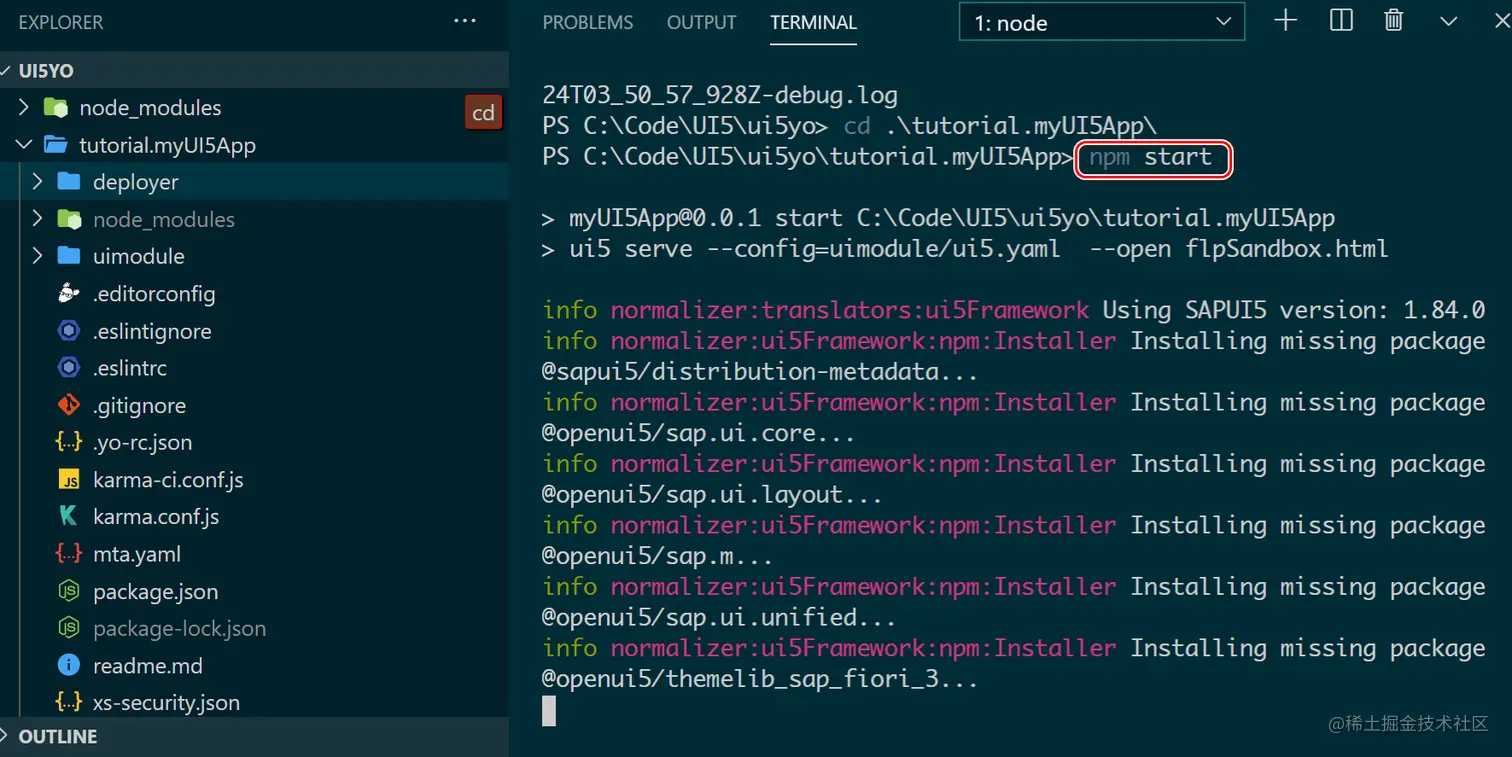Select the TERMINAL tab
The width and height of the screenshot is (1512, 757).
point(813,22)
